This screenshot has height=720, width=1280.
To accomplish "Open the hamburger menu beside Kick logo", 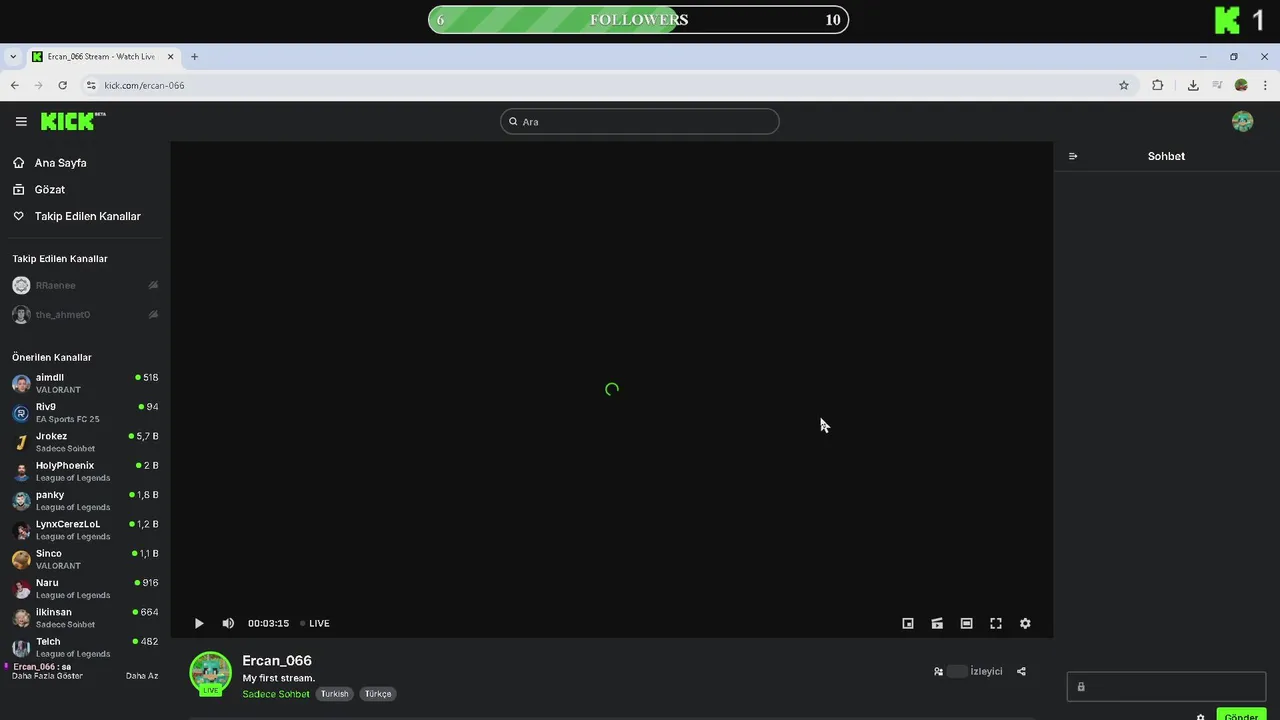I will click(21, 122).
